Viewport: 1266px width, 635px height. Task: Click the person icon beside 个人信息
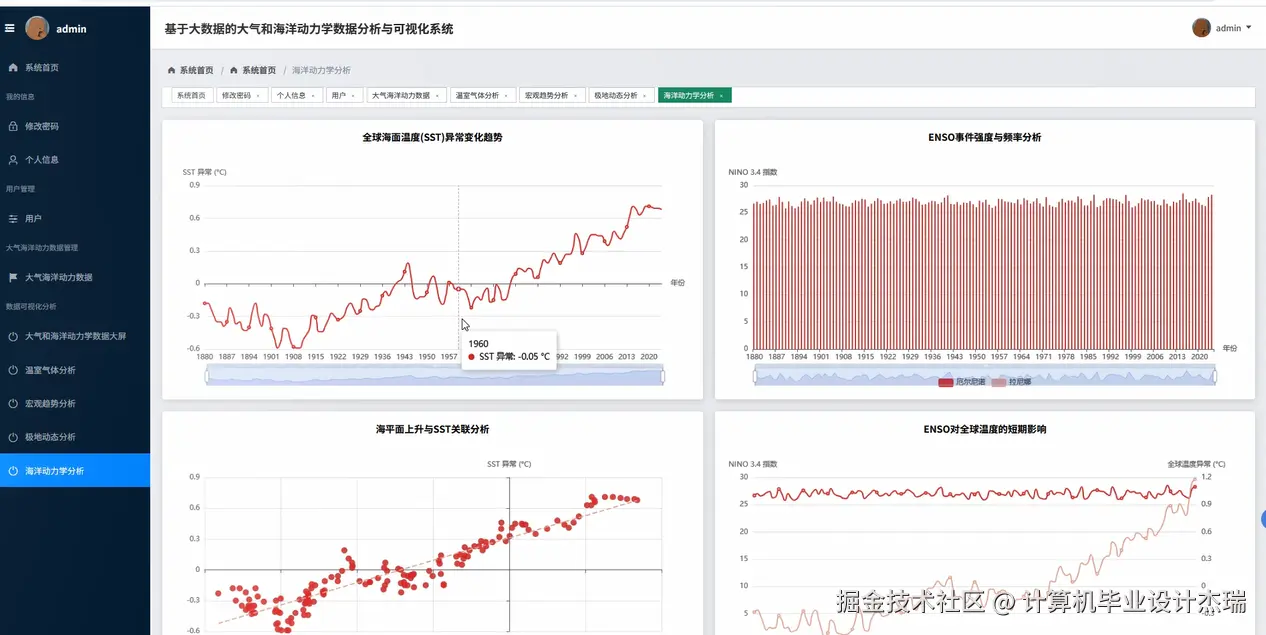(13, 159)
